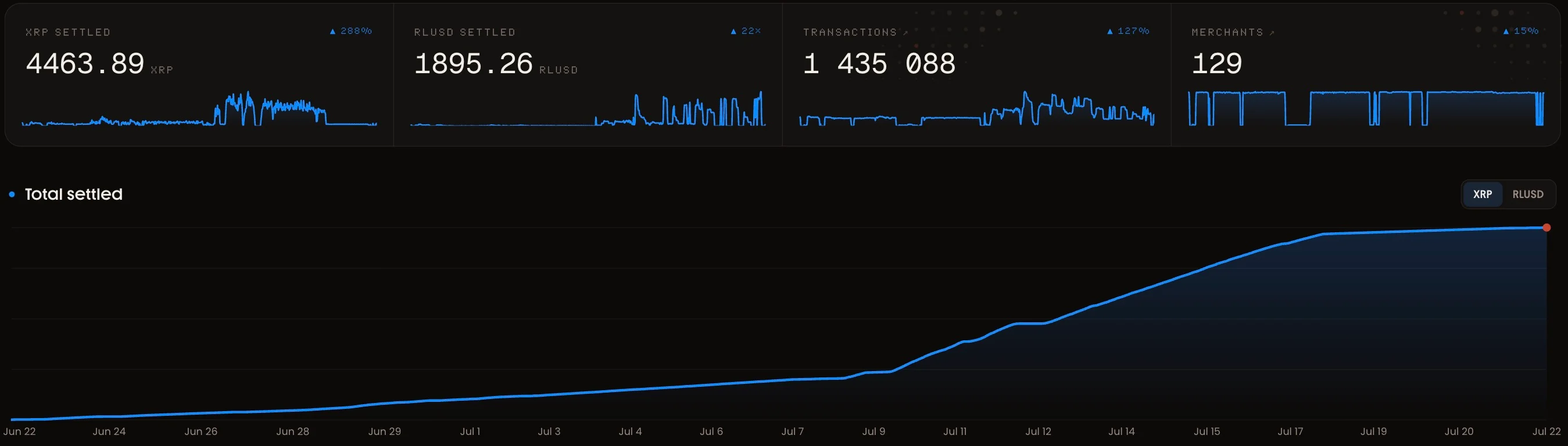This screenshot has width=1568, height=446.
Task: Click the RLUSD SETTLED sparkline chart
Action: pos(588,109)
